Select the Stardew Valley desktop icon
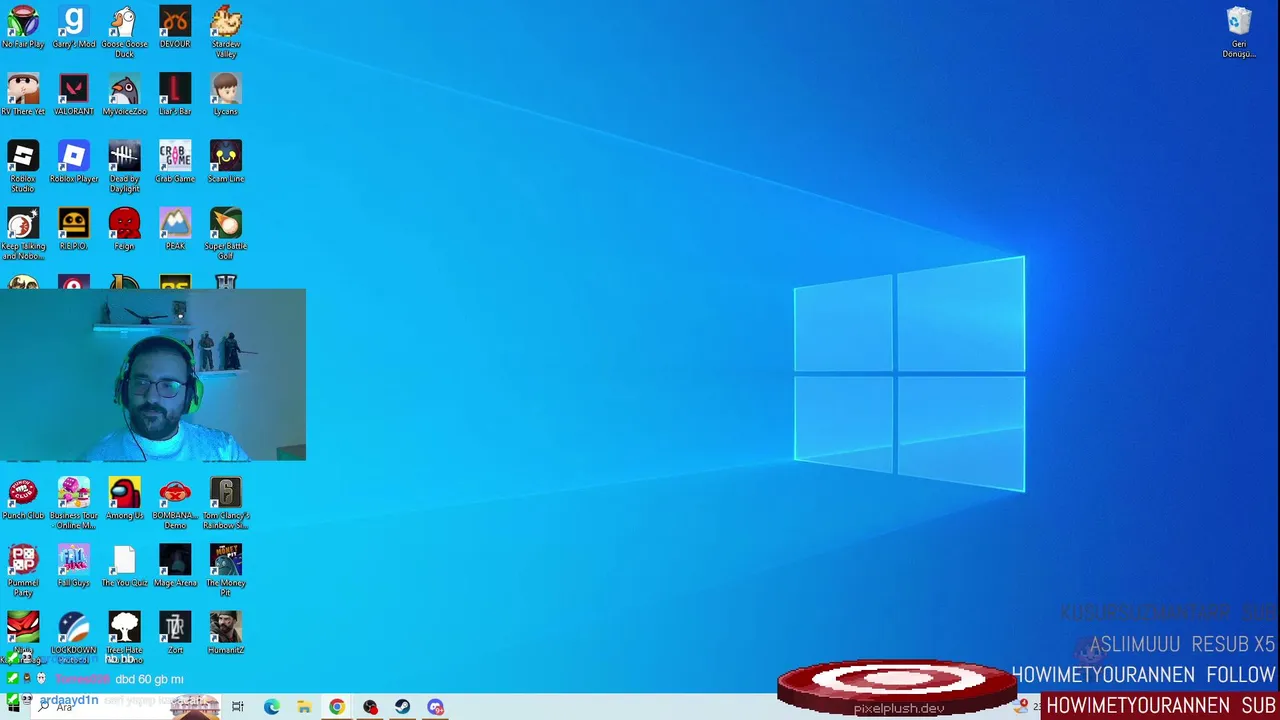This screenshot has width=1280, height=720. pyautogui.click(x=226, y=32)
